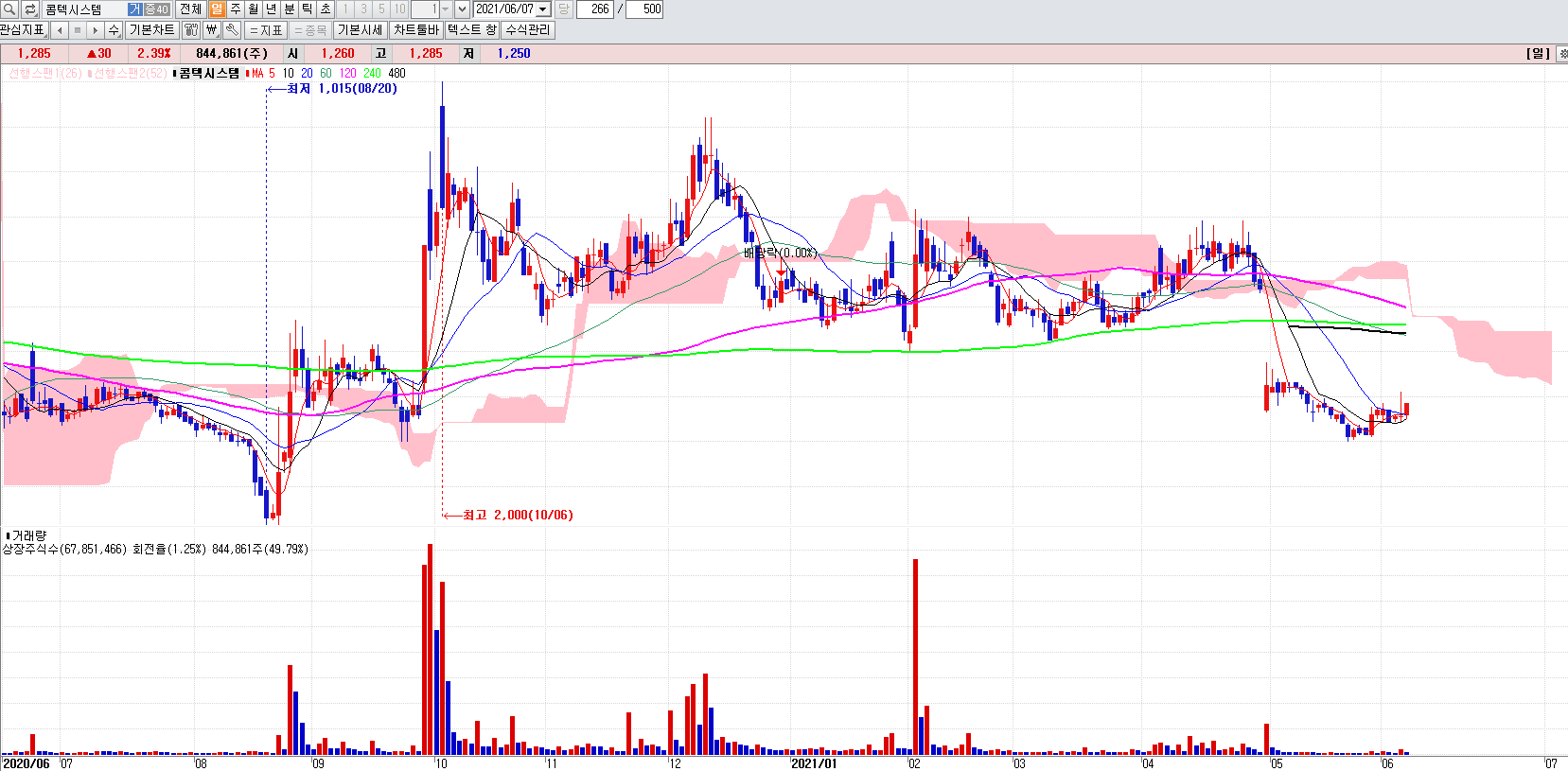Click the 증40 margin badge
The width and height of the screenshot is (1568, 771).
pos(156,9)
